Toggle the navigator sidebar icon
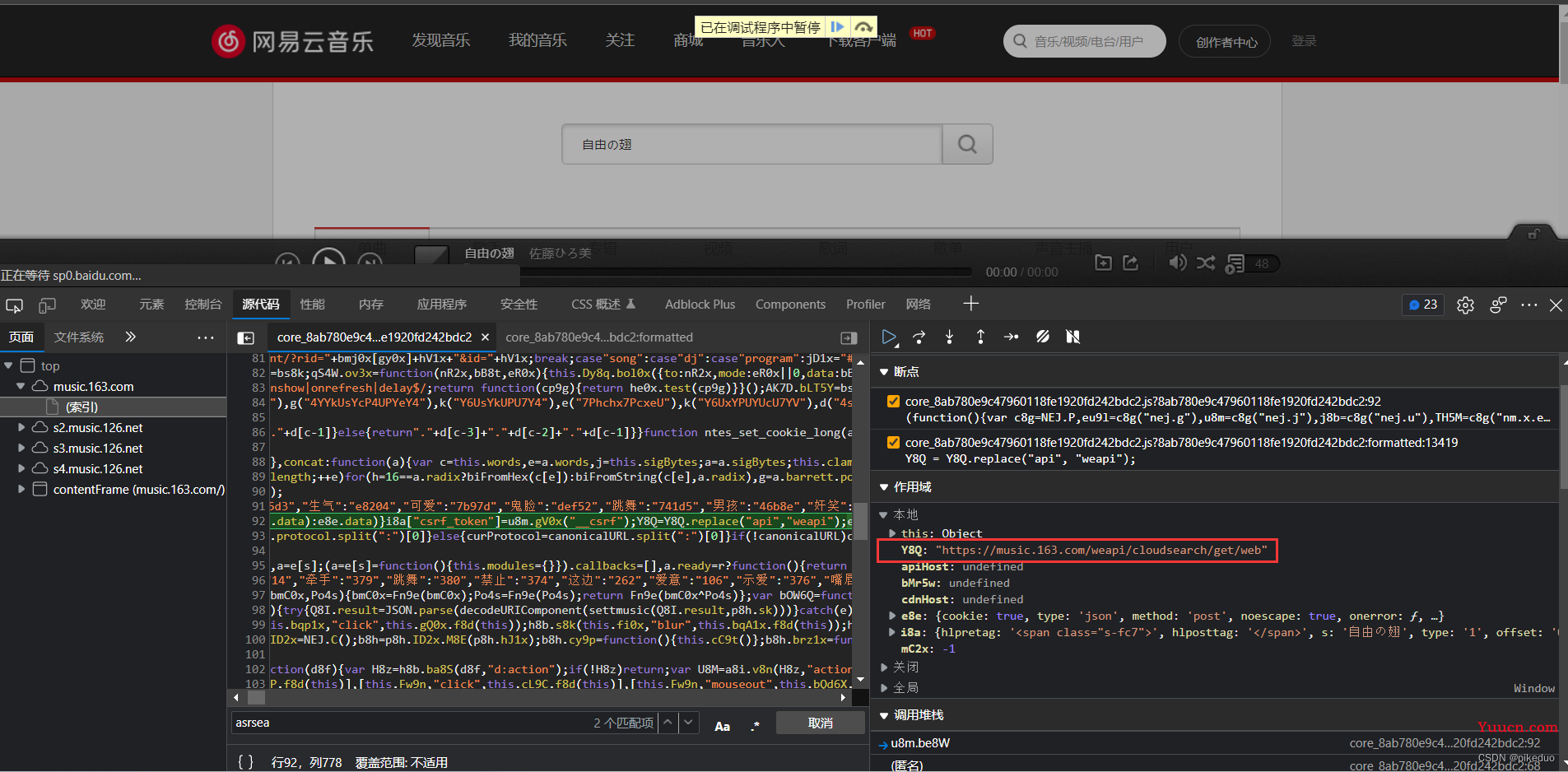This screenshot has width=1568, height=772. pos(245,337)
